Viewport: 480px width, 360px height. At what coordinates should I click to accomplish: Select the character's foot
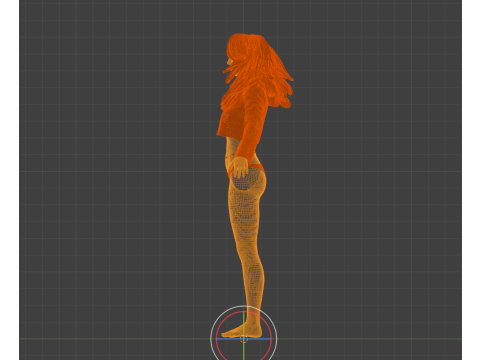[242, 330]
